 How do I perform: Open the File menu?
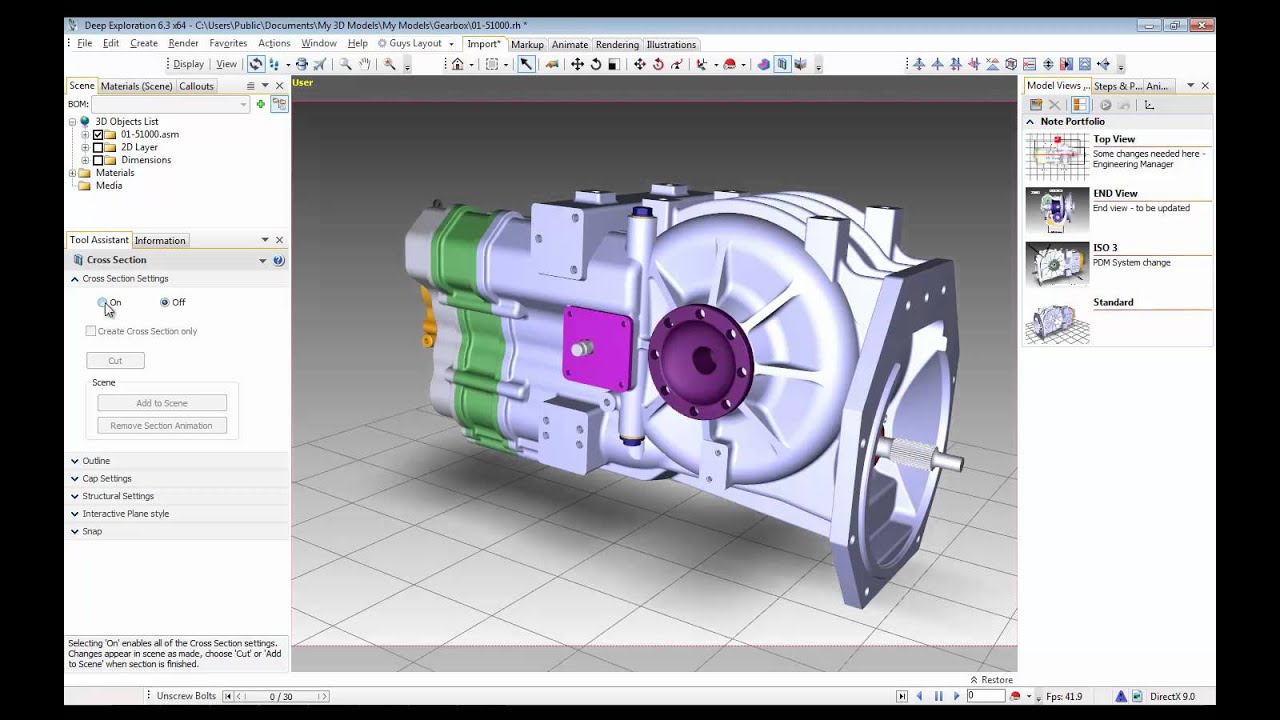[84, 44]
